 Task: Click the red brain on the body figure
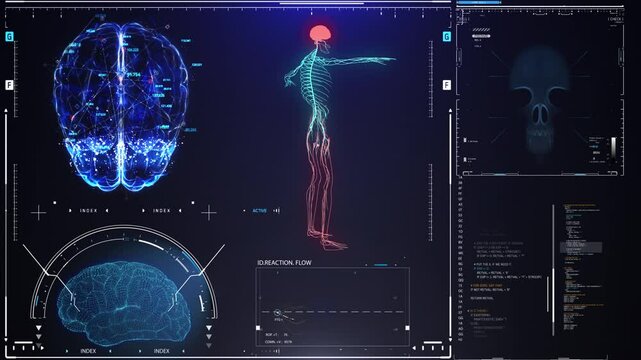[x=320, y=34]
